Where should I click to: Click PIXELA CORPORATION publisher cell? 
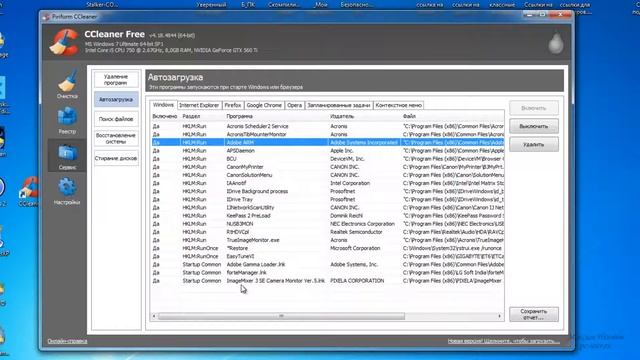coord(357,281)
